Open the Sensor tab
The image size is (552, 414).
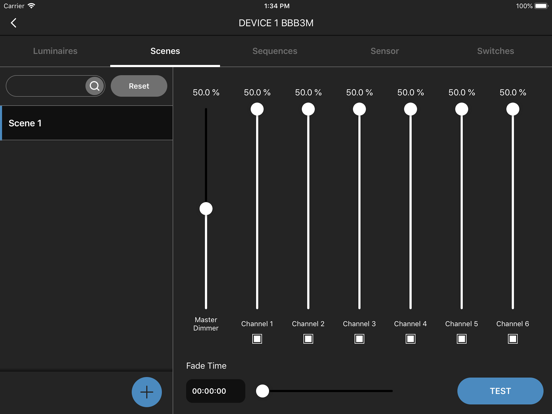coord(385,51)
